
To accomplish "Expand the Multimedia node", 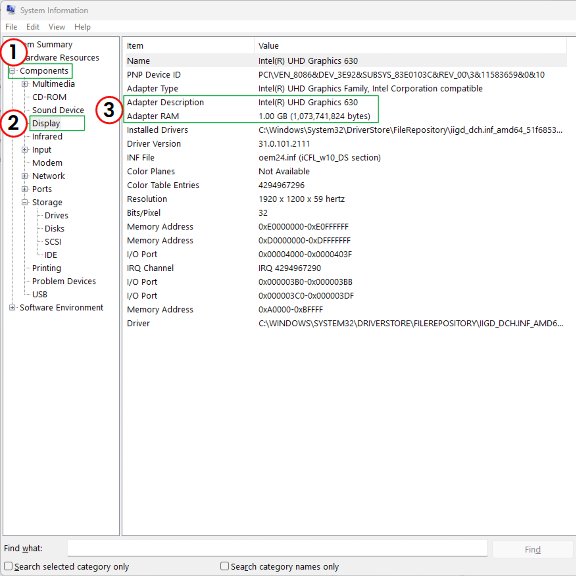I will pyautogui.click(x=25, y=84).
